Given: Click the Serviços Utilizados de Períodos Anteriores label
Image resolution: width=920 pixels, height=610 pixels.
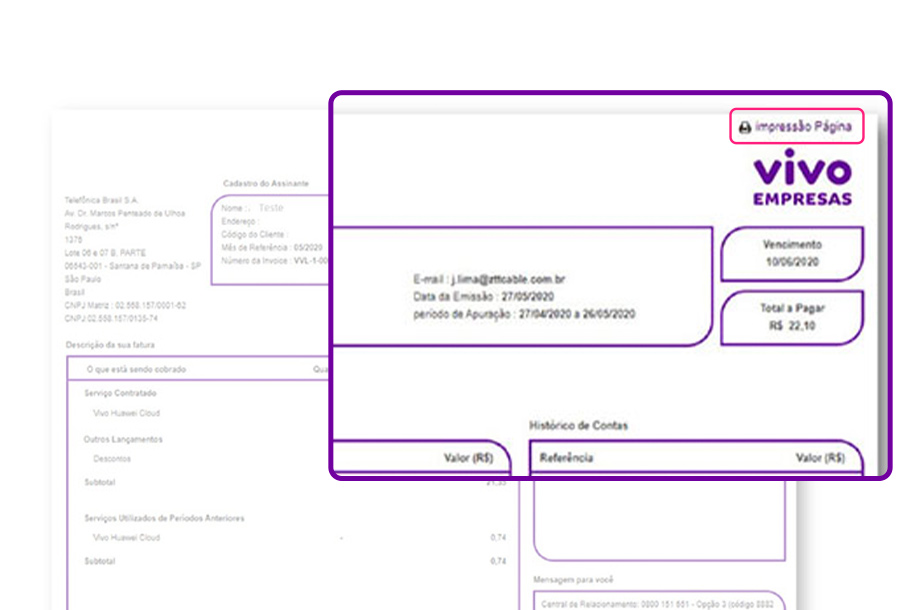Looking at the screenshot, I should coord(164,518).
